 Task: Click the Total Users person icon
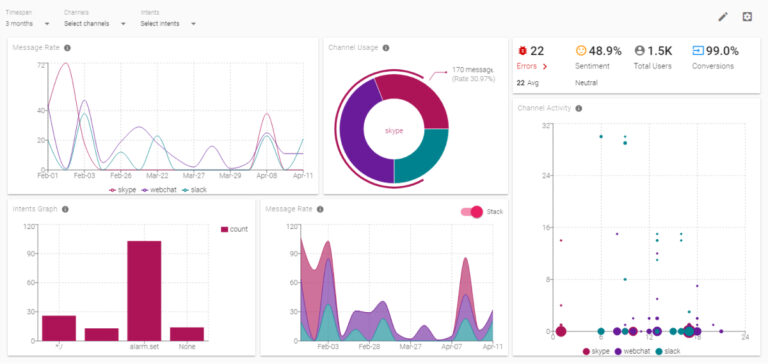coord(640,50)
